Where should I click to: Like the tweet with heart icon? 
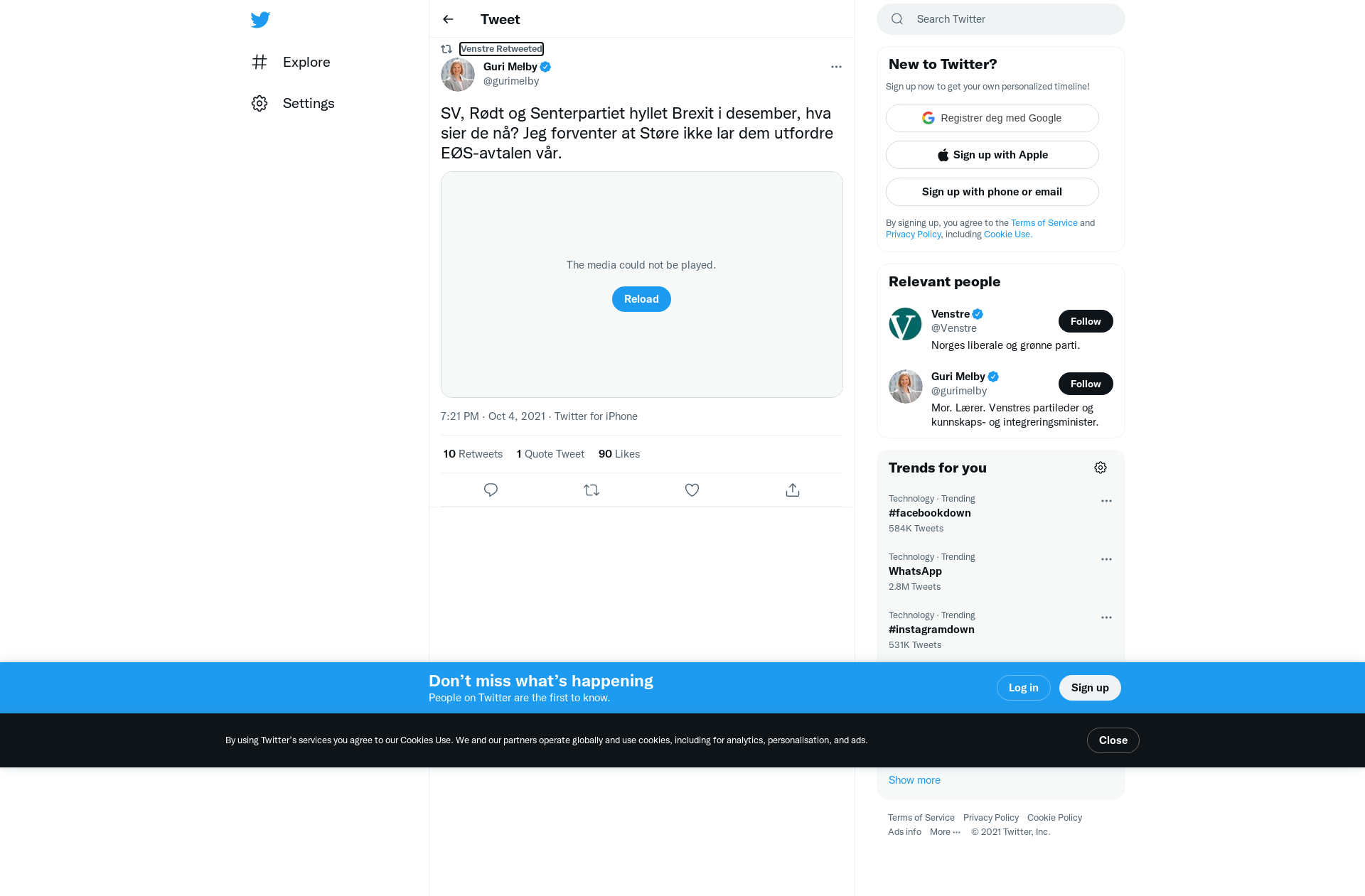(x=692, y=490)
